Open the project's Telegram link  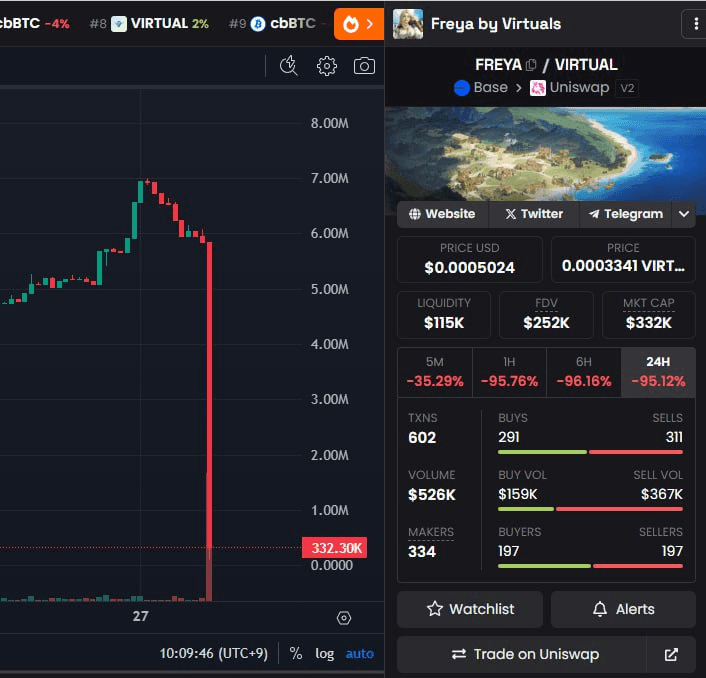click(x=625, y=214)
